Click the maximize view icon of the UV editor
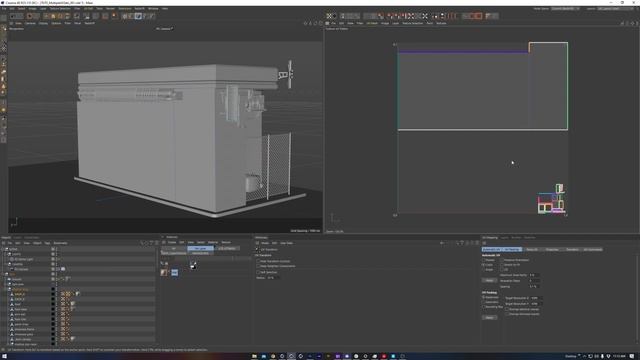Viewport: 640px width, 360px height. (637, 23)
